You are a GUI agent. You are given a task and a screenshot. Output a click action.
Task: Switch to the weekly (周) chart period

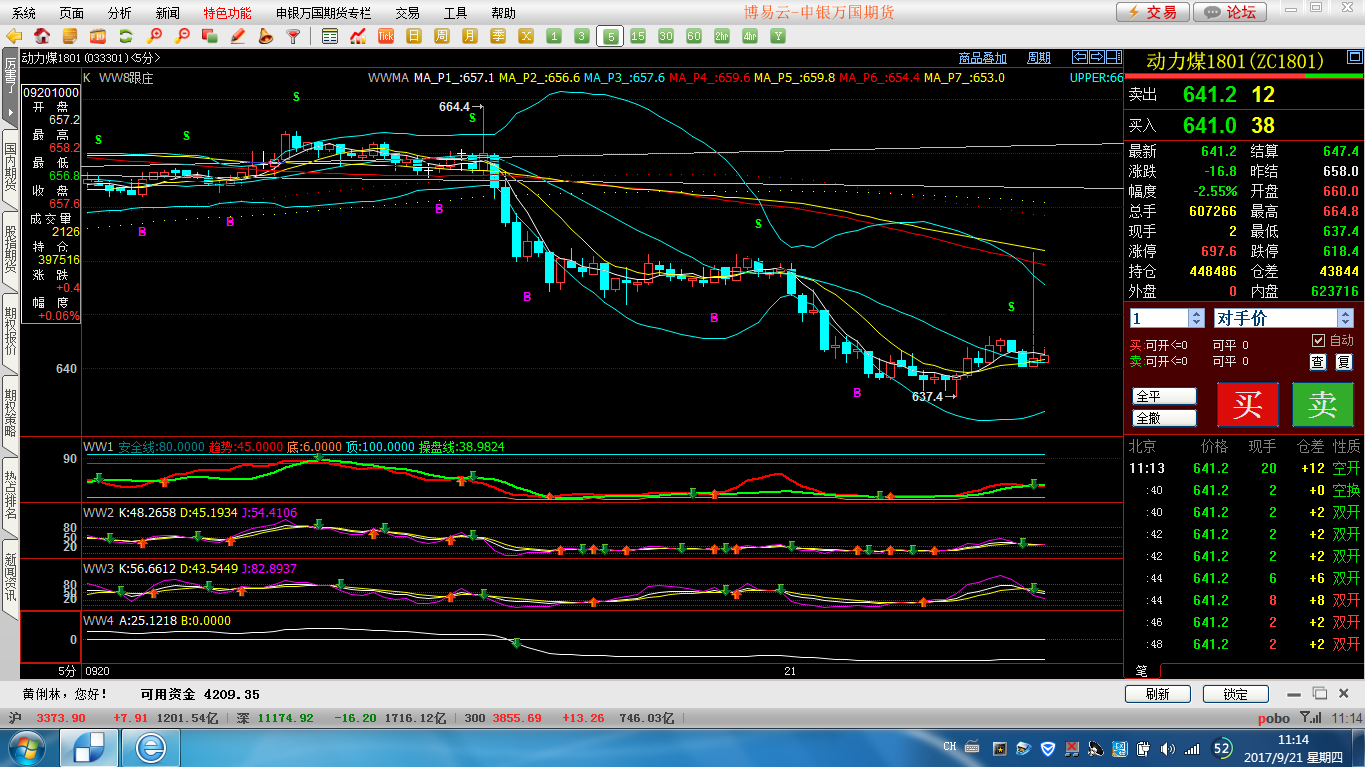tap(442, 36)
